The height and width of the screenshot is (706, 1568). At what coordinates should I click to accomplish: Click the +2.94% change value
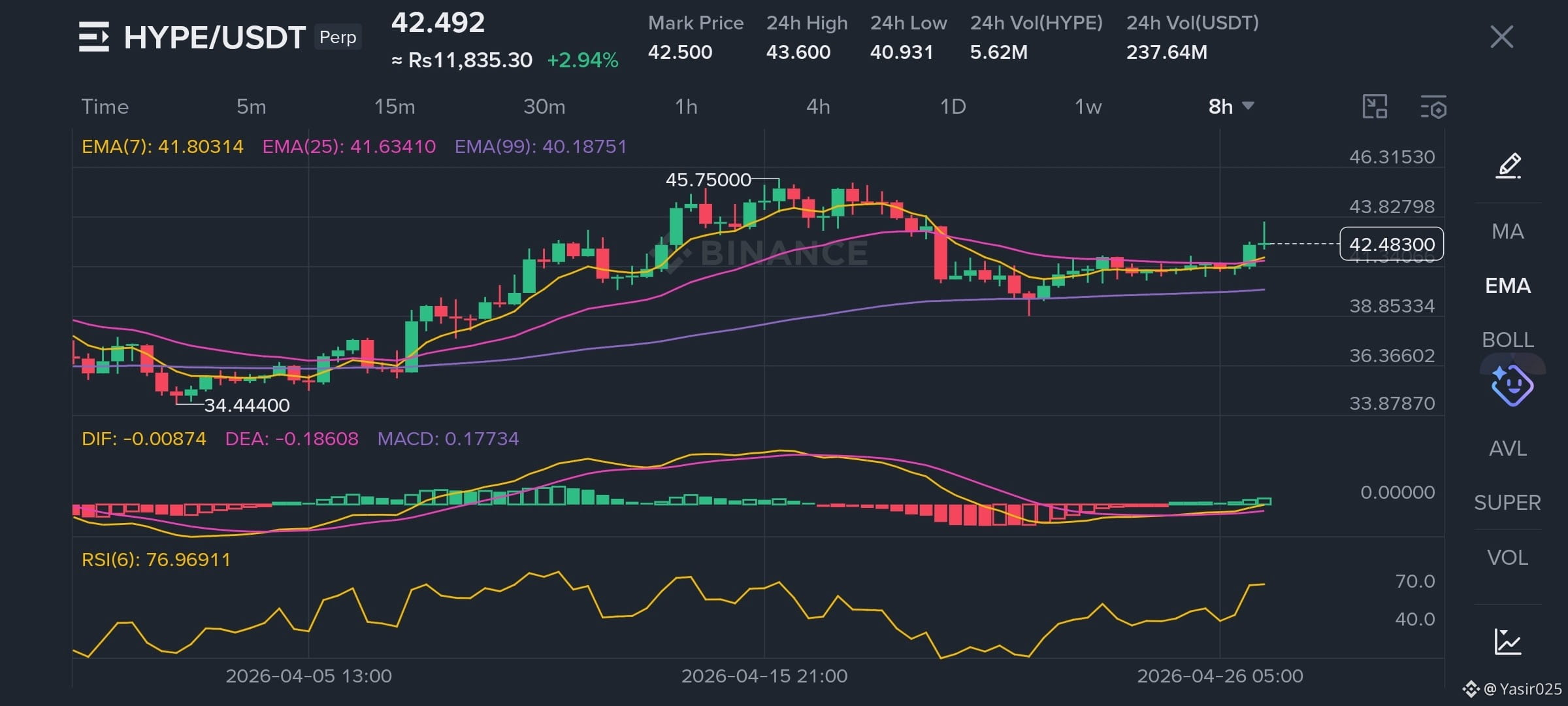[583, 61]
